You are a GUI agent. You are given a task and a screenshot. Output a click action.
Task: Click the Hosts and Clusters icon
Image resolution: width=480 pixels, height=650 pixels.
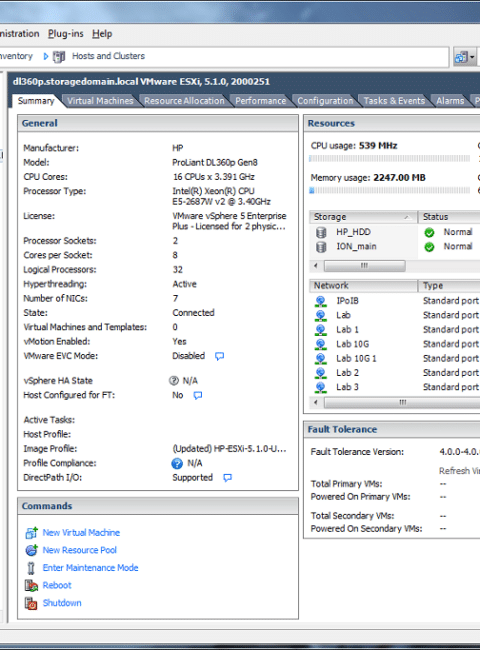(59, 56)
